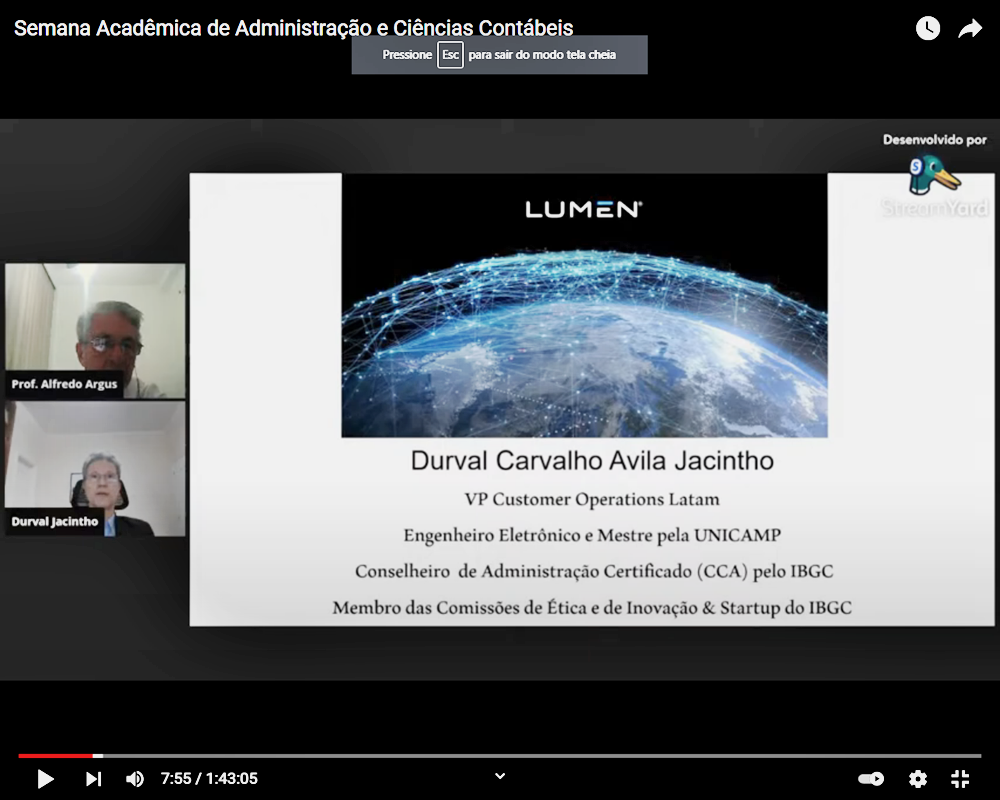This screenshot has height=800, width=1000.
Task: Click the 'Membro das Comissões de Ética' line
Action: (592, 607)
